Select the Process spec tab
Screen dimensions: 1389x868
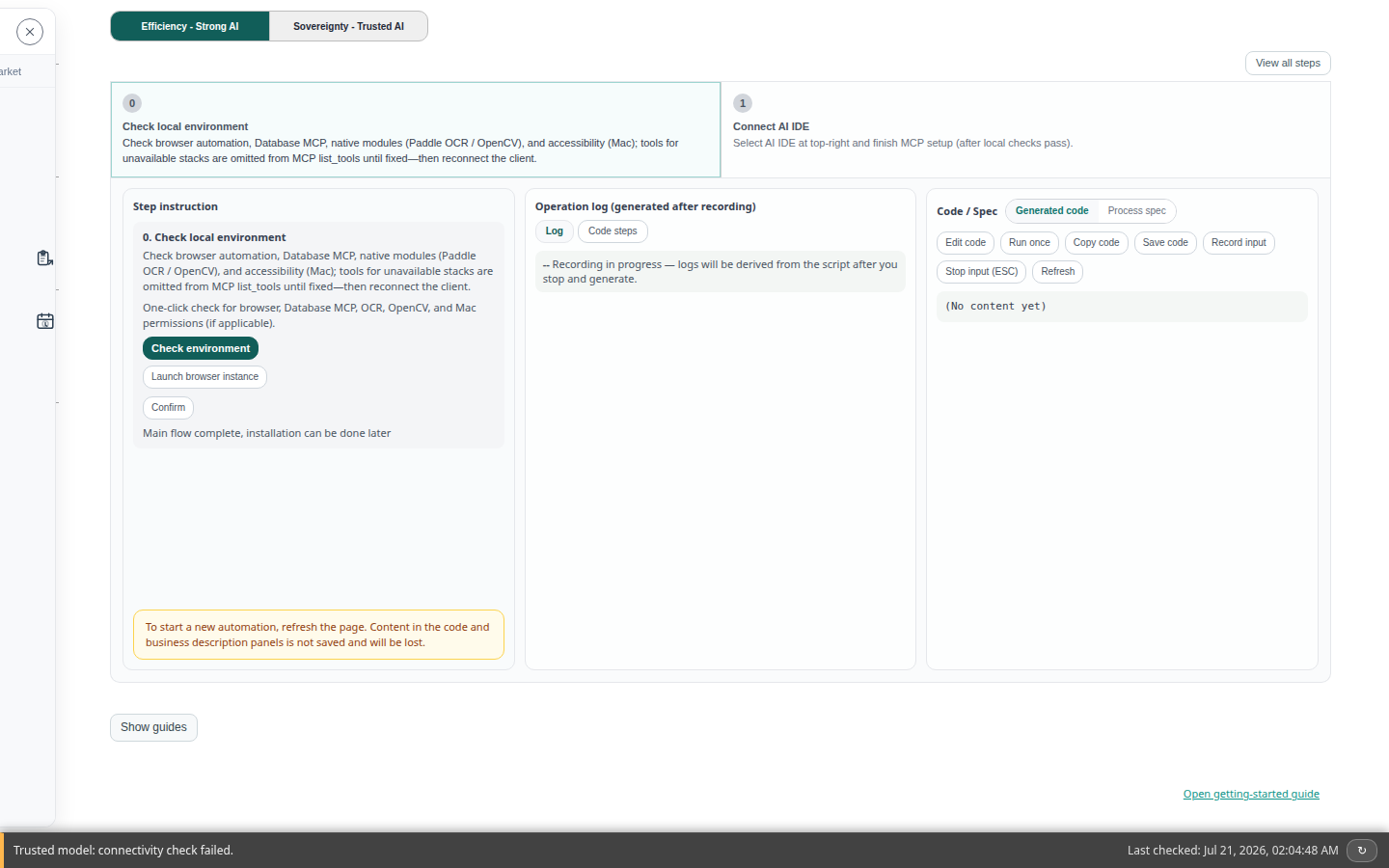1136,211
